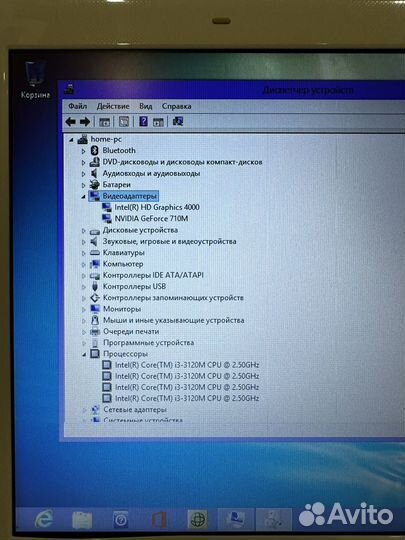Click the Back arrow in Device Manager toolbar

pyautogui.click(x=71, y=122)
